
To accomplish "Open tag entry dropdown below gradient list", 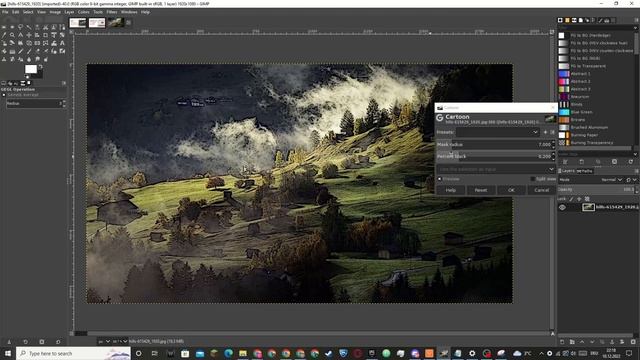I will point(635,154).
